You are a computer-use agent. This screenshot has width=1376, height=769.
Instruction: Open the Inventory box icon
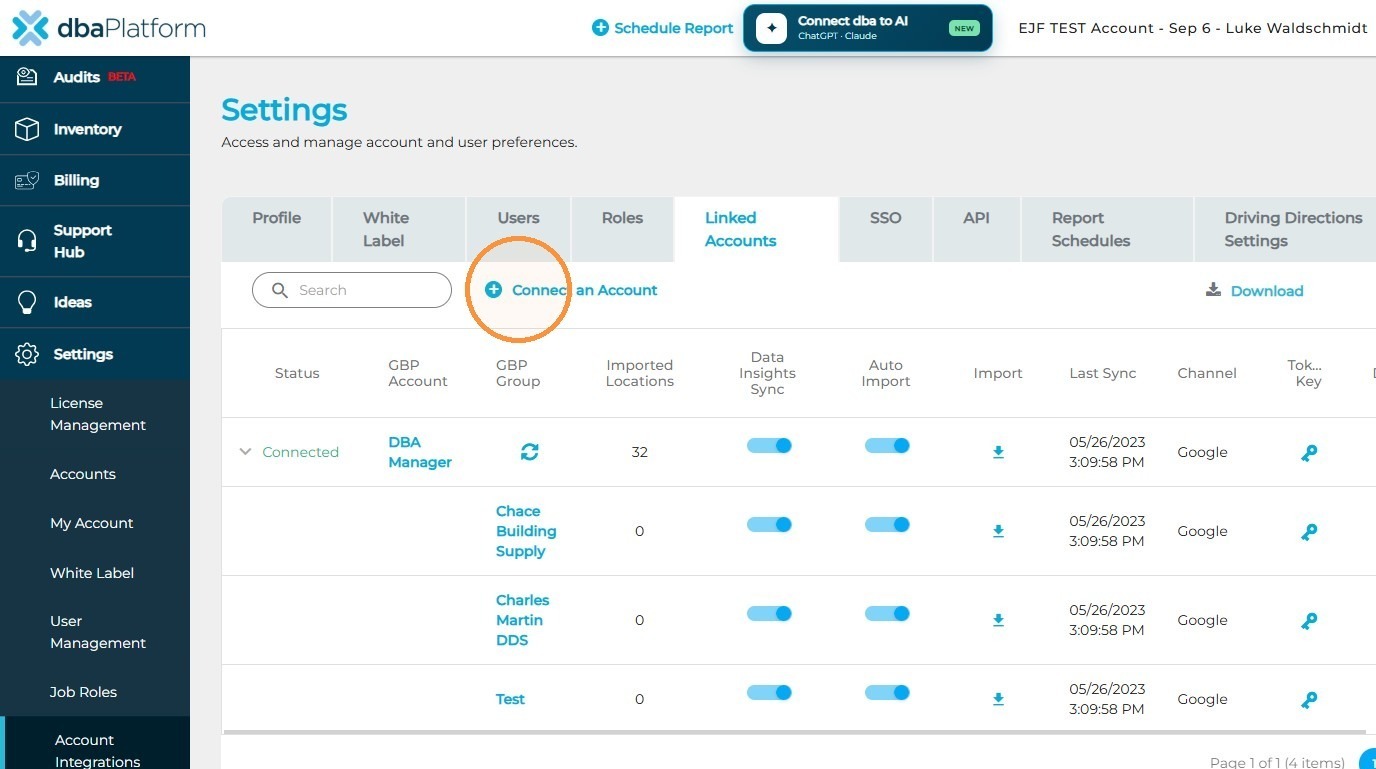tap(27, 129)
